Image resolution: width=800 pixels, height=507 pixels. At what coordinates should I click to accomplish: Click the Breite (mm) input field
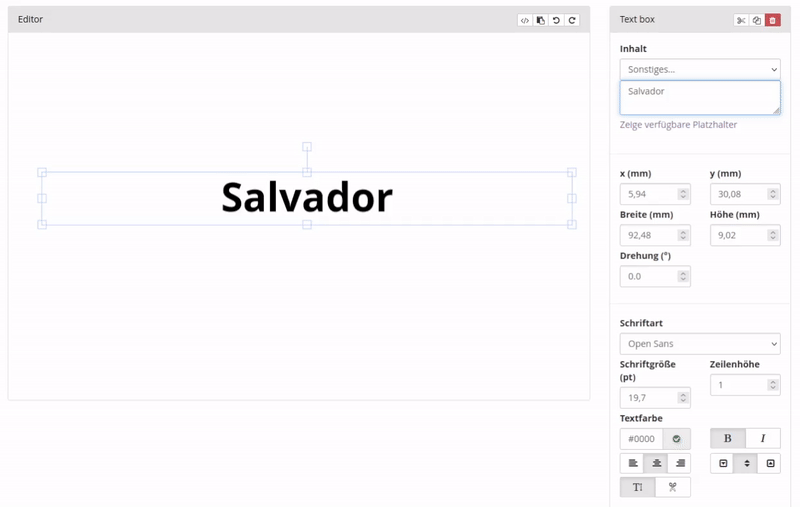(x=647, y=235)
